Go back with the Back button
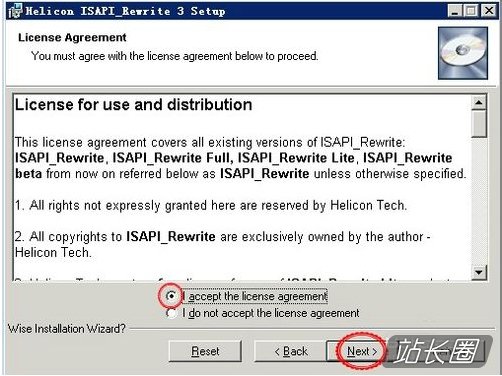The width and height of the screenshot is (502, 376). (x=291, y=351)
